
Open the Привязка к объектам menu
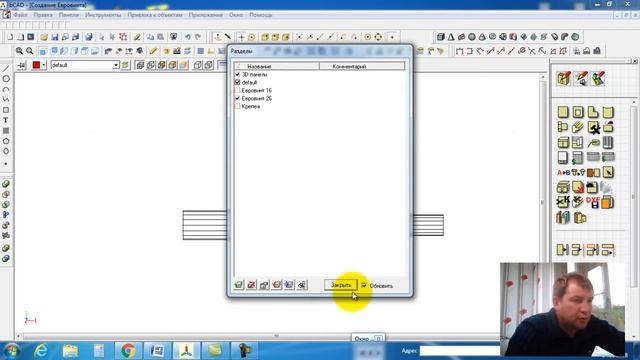click(155, 15)
